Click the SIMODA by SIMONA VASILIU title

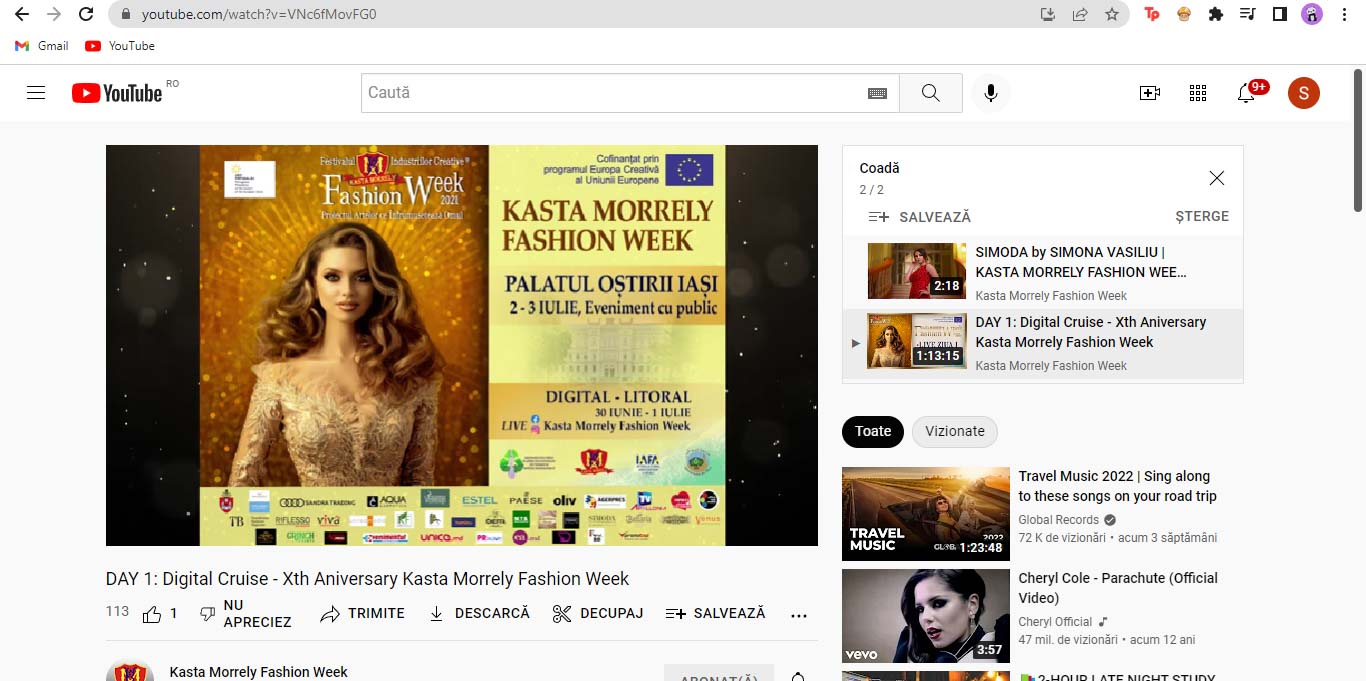pyautogui.click(x=1081, y=262)
